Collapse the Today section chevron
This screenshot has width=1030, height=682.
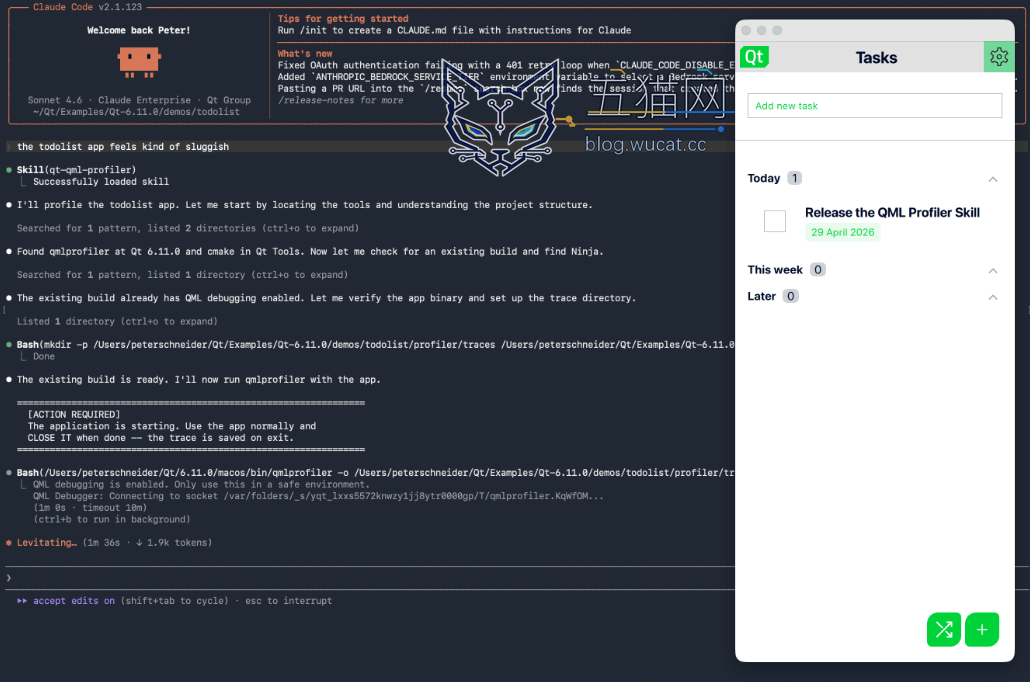coord(993,179)
